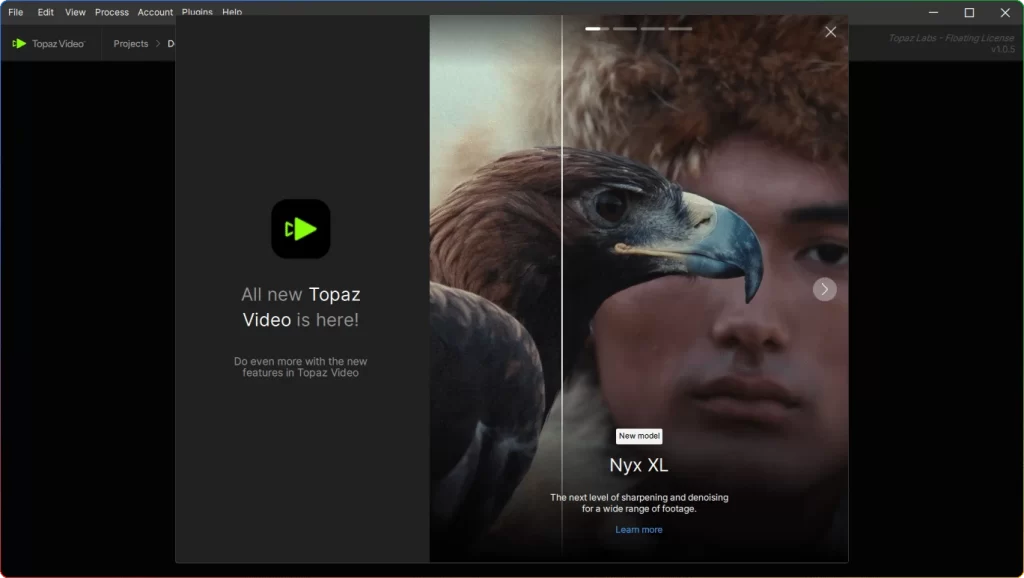The width and height of the screenshot is (1024, 578).
Task: Click the Topaz Video logo icon
Action: pos(18,43)
